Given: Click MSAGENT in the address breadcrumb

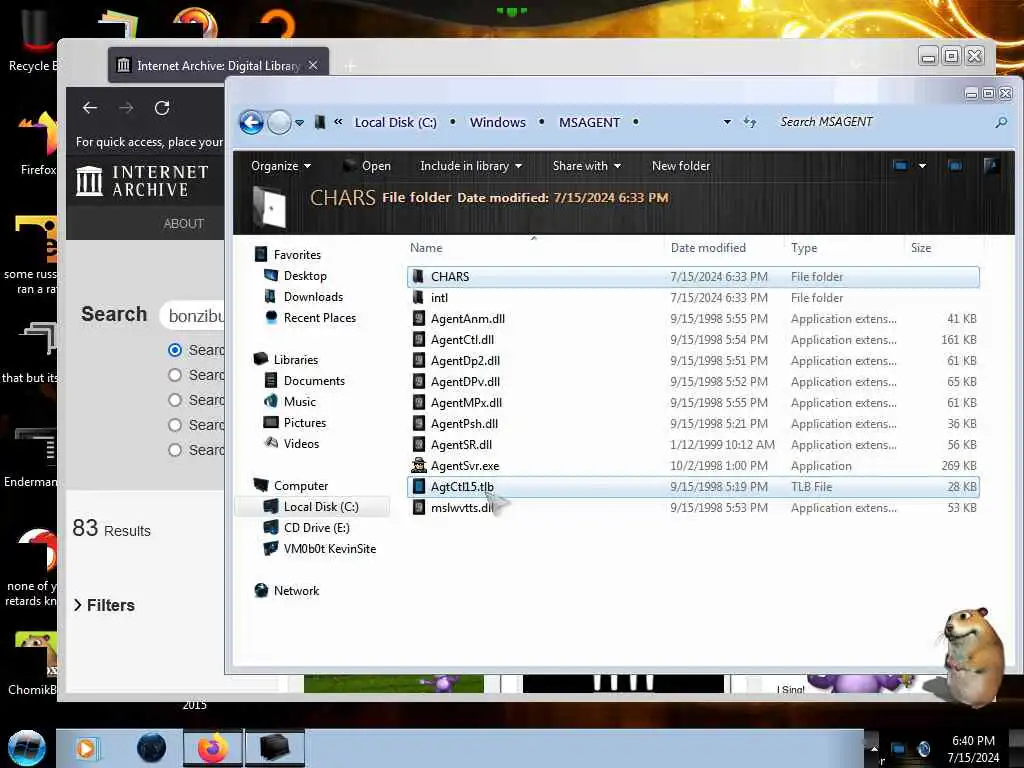Looking at the screenshot, I should coord(589,122).
